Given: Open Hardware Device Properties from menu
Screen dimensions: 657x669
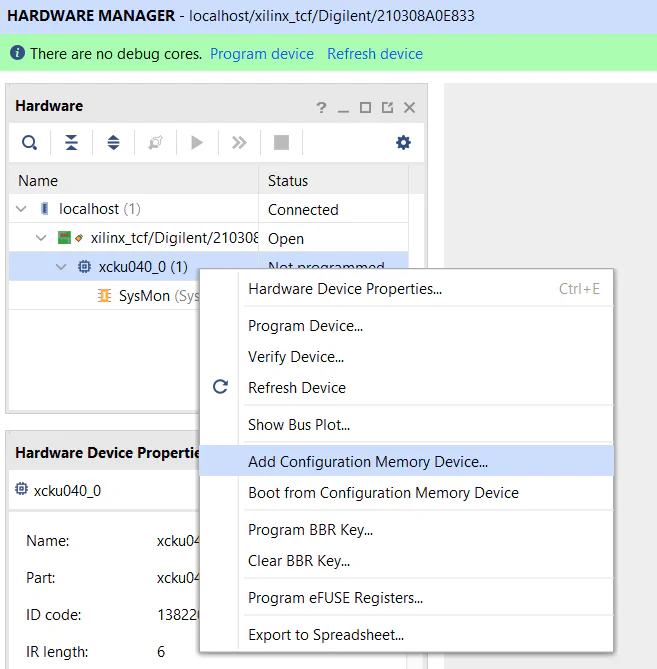Looking at the screenshot, I should [x=344, y=289].
